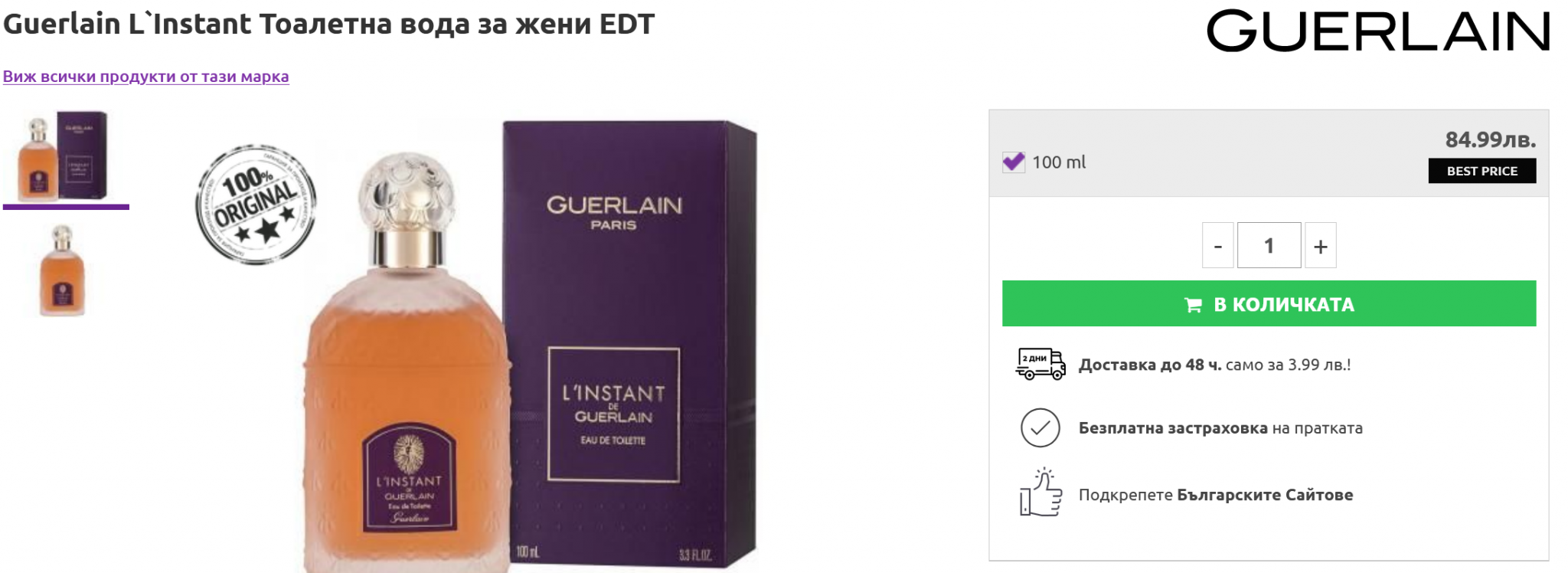1568x573 pixels.
Task: Select the first thumbnail with bottle and box
Action: tap(66, 156)
